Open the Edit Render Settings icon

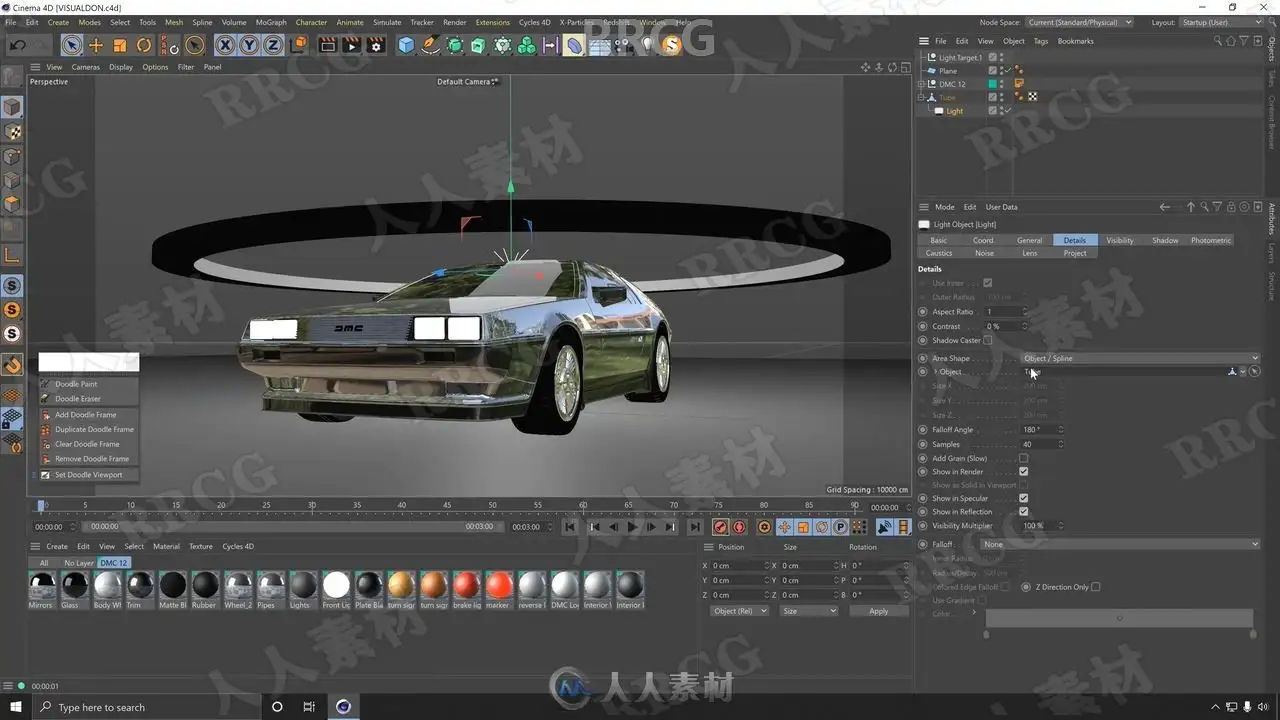[x=376, y=45]
